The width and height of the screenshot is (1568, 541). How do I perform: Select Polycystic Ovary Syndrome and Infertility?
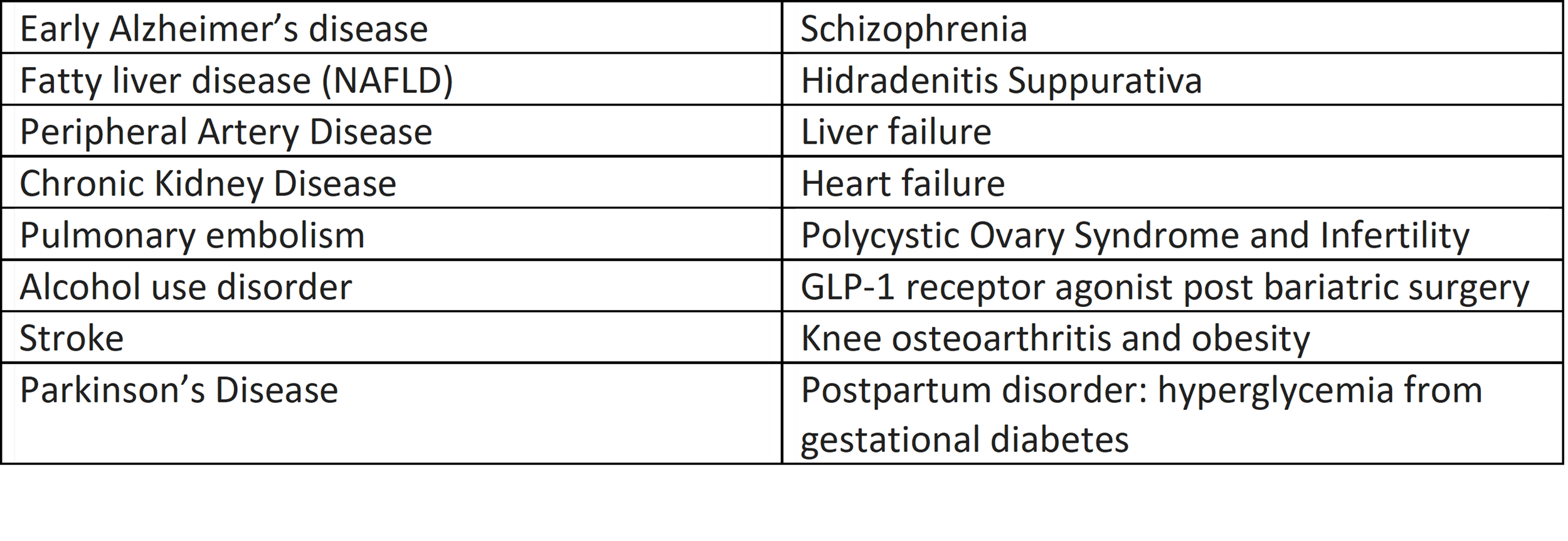(x=1135, y=236)
